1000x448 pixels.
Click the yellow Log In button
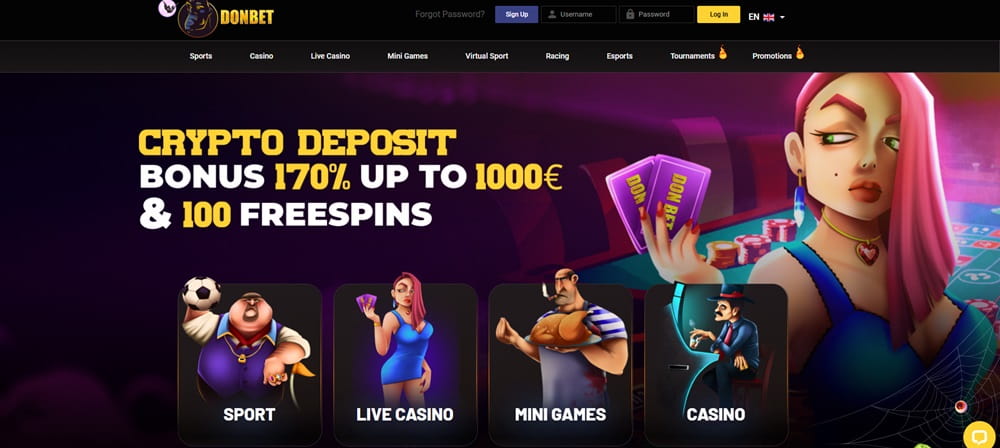point(719,14)
